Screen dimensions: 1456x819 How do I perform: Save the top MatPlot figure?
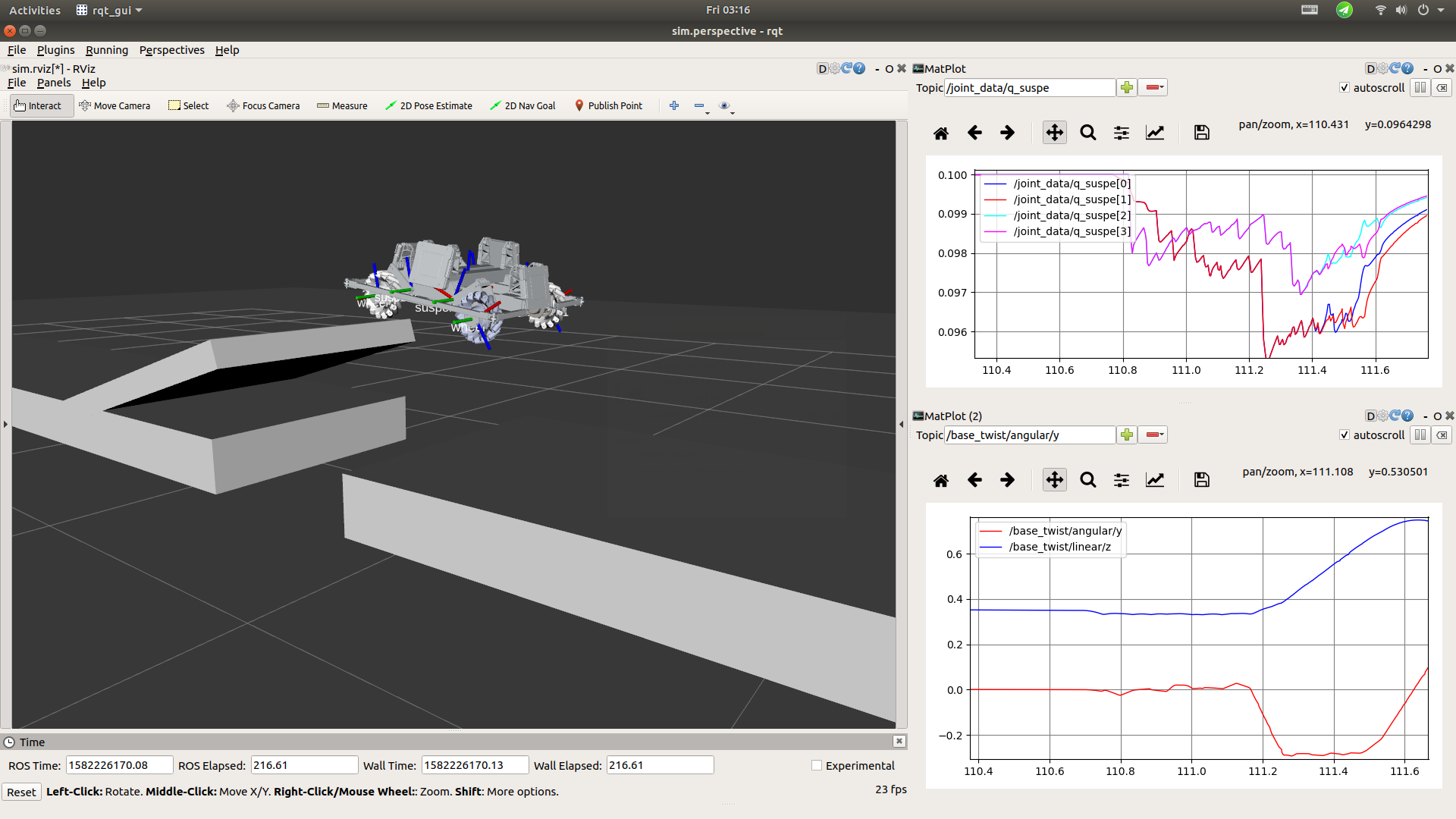coord(1202,133)
